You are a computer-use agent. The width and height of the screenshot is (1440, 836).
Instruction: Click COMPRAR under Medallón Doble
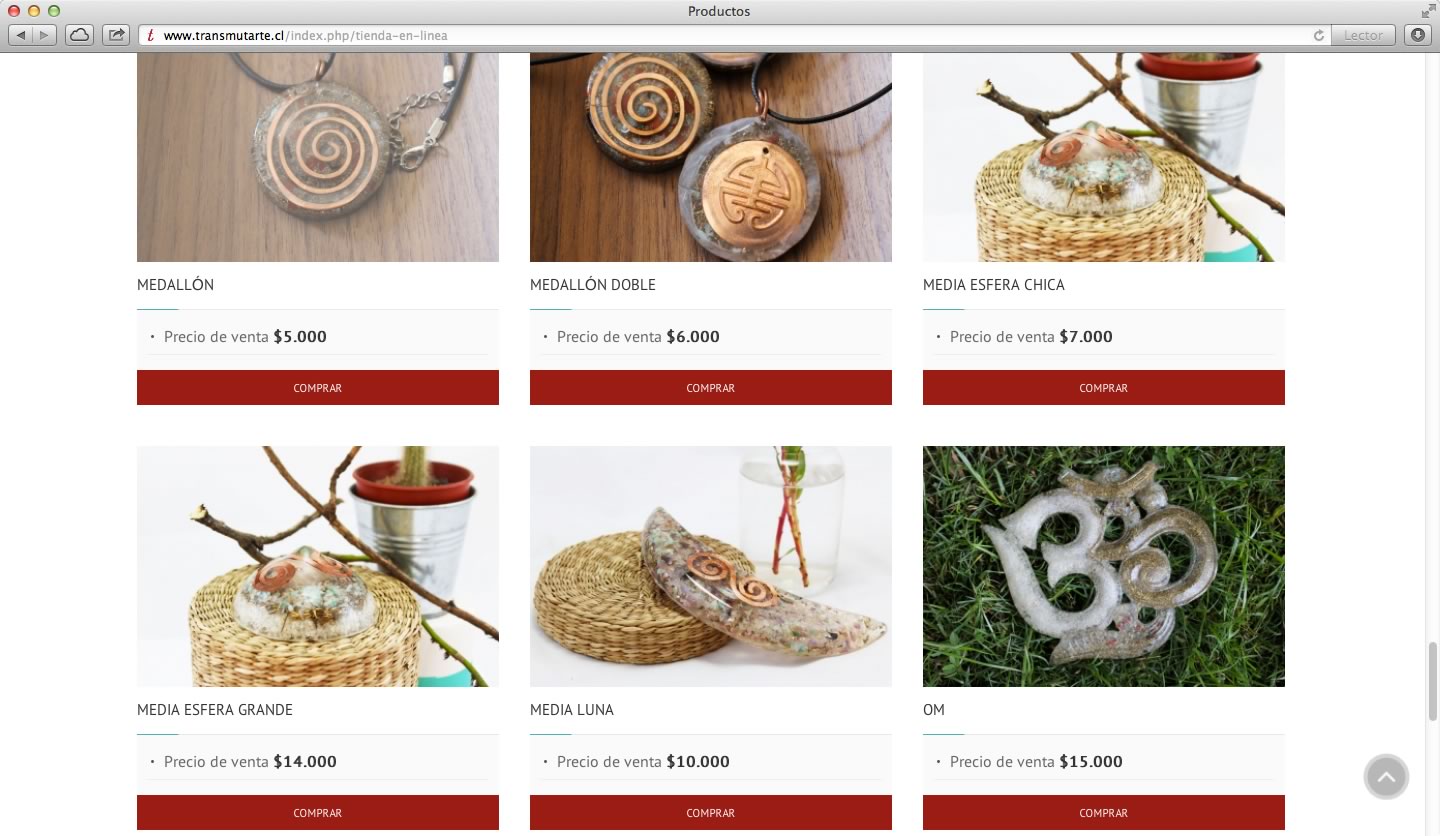tap(711, 388)
